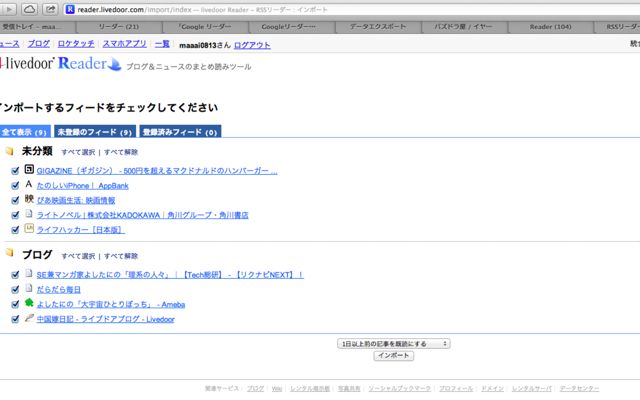Click the ブログ folder icon
The width and height of the screenshot is (640, 400).
(9, 253)
